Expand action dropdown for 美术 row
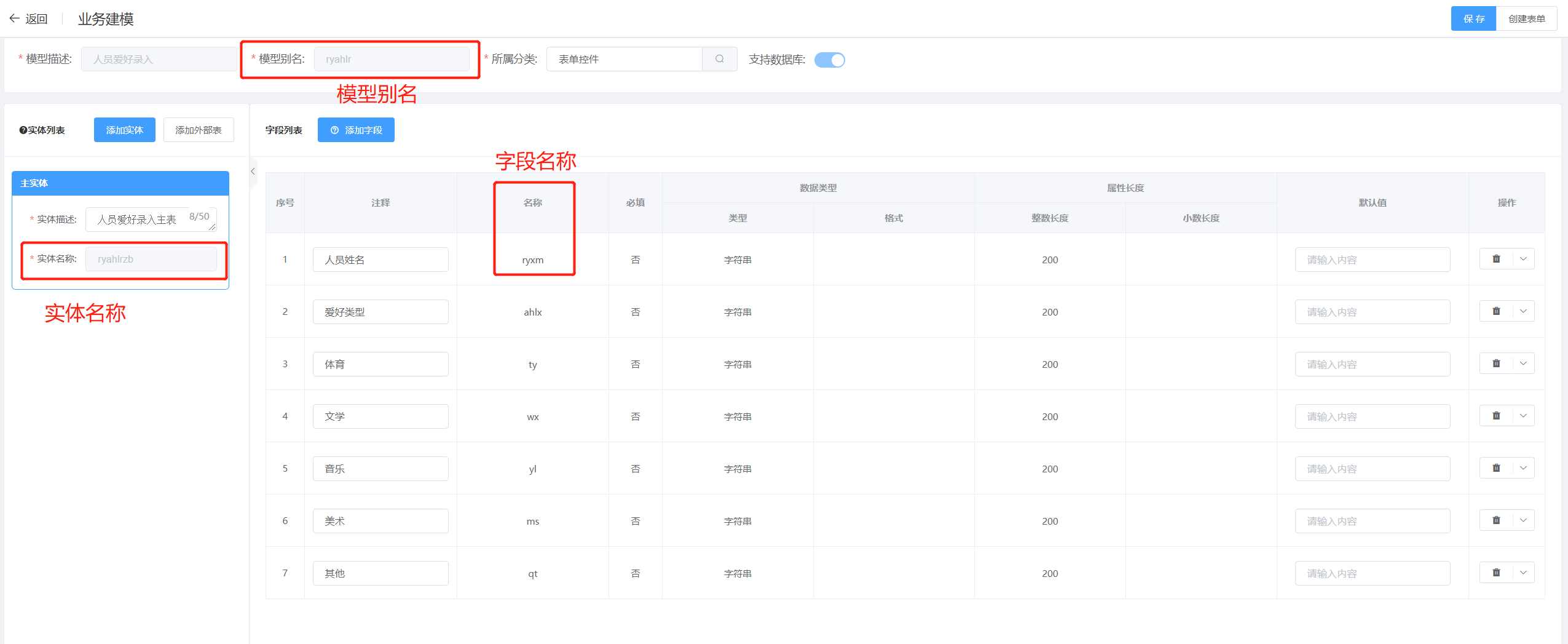Image resolution: width=1568 pixels, height=644 pixels. [x=1523, y=520]
